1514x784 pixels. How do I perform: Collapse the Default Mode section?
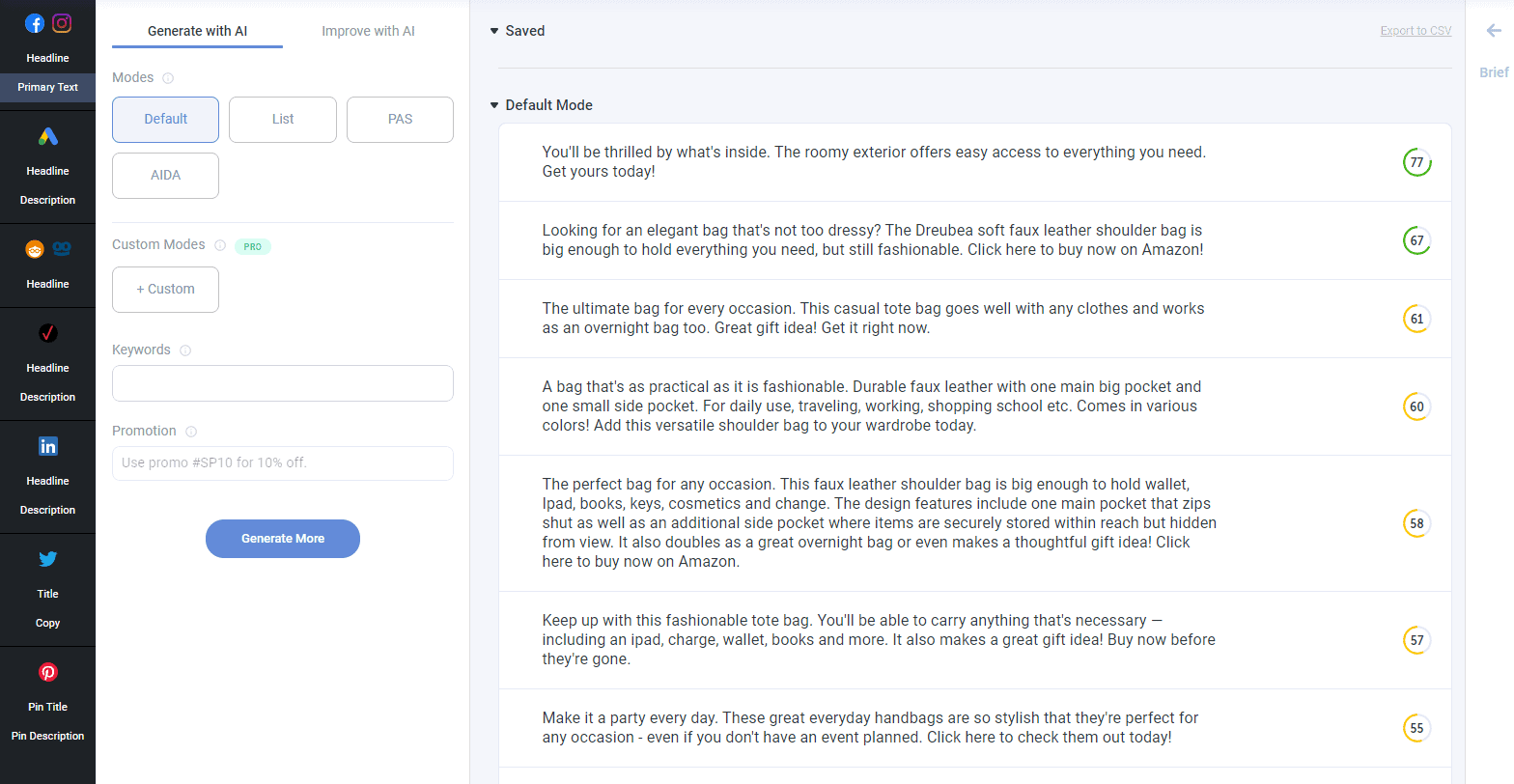pyautogui.click(x=494, y=105)
